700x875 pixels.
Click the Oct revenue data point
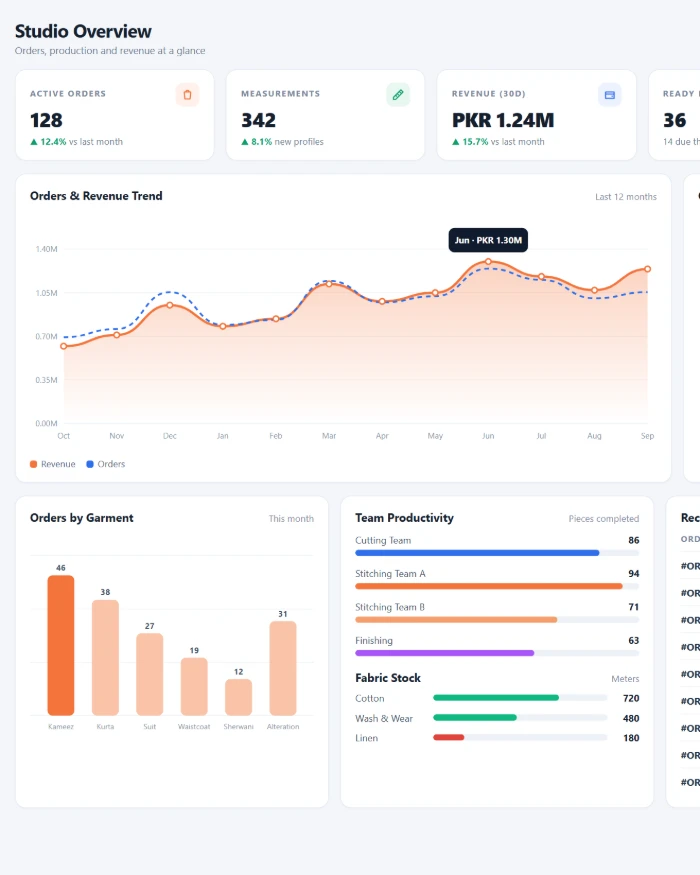[64, 346]
